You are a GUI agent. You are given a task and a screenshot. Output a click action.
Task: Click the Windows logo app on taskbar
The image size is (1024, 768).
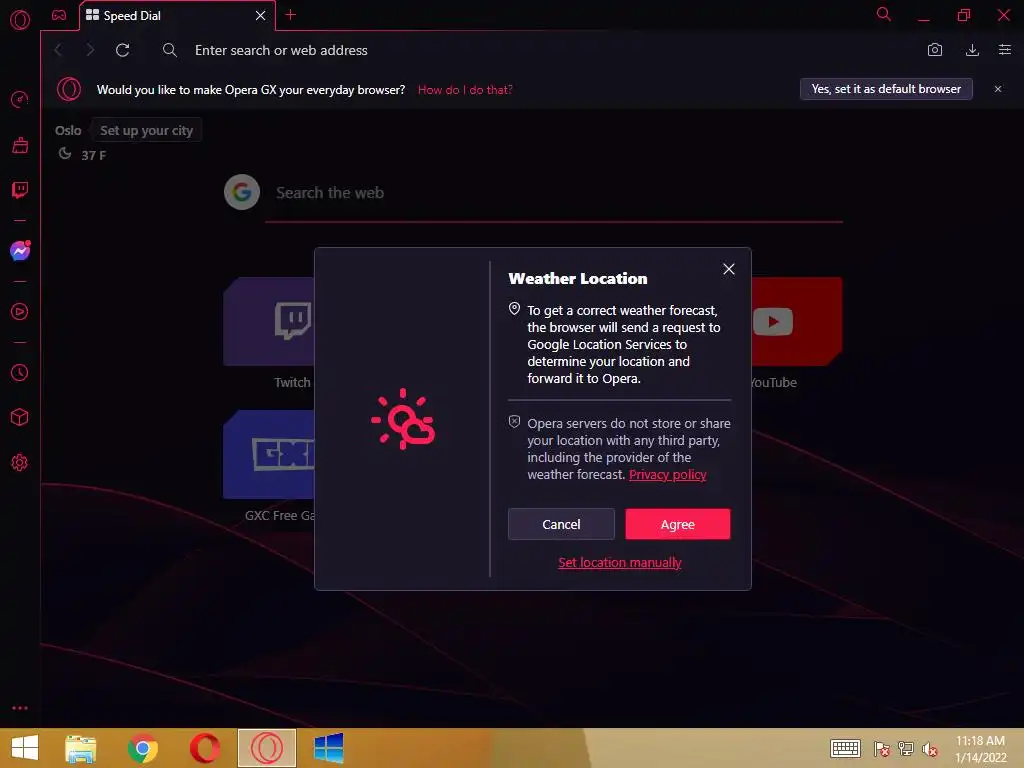click(x=328, y=748)
